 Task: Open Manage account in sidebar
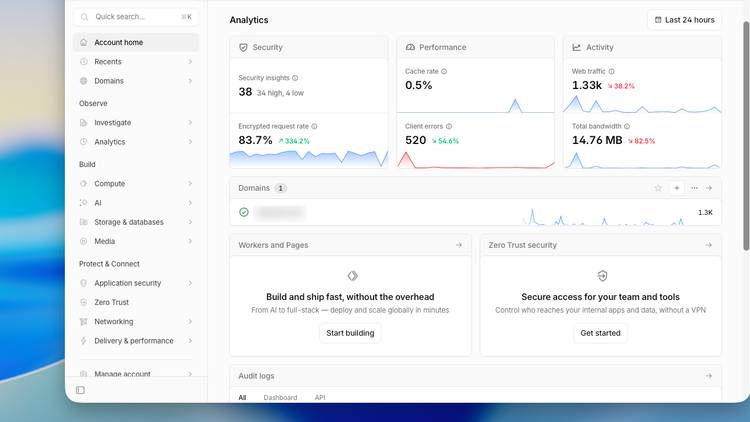[136, 373]
